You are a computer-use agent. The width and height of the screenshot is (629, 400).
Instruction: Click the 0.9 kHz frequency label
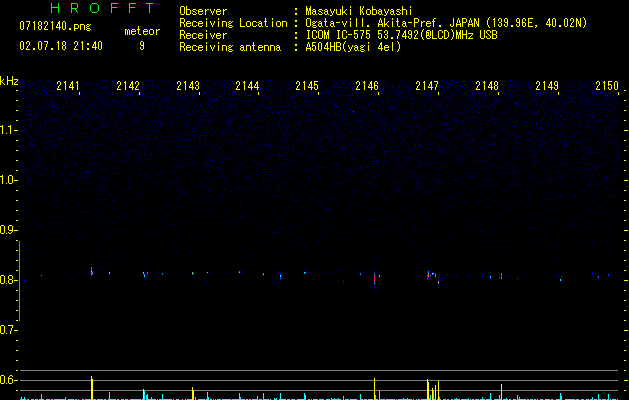click(9, 230)
